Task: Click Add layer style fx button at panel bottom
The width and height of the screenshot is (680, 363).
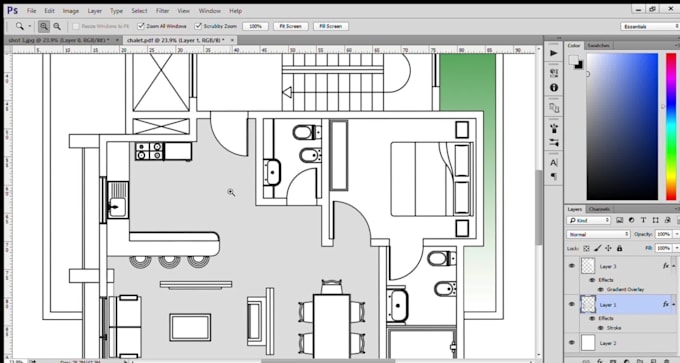Action: pyautogui.click(x=600, y=361)
